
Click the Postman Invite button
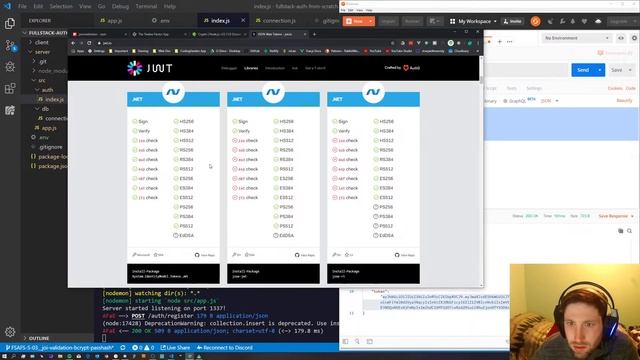513,21
